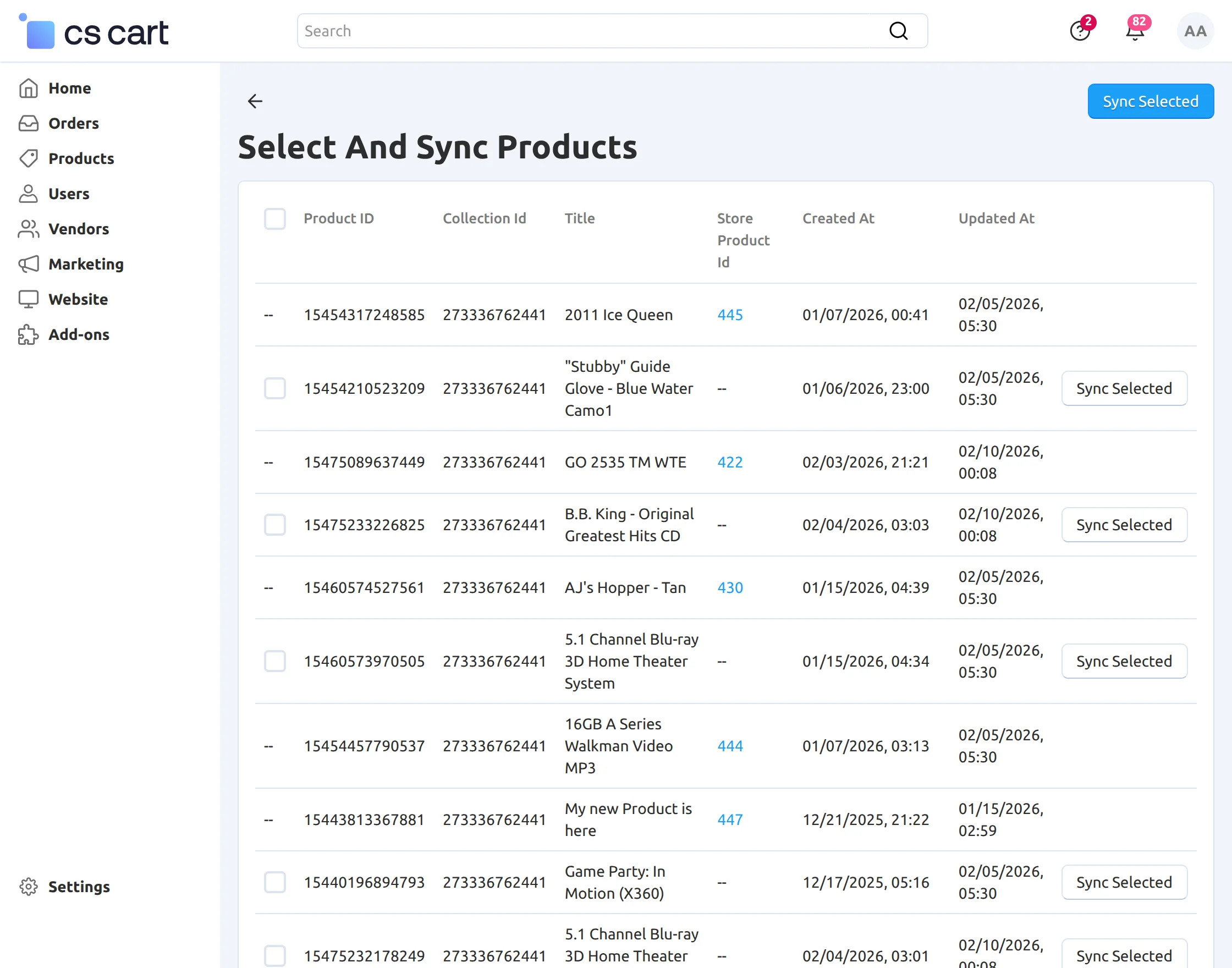Click the blue Sync Selected button at top
This screenshot has width=1232, height=968.
(1151, 101)
